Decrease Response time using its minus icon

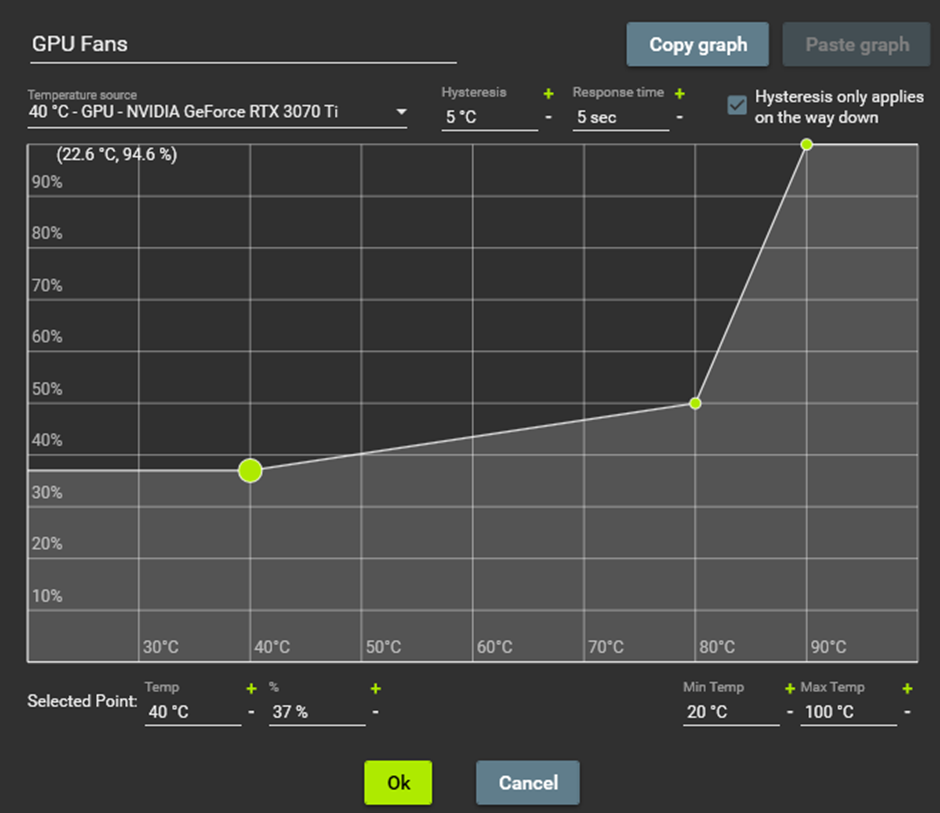[x=680, y=118]
